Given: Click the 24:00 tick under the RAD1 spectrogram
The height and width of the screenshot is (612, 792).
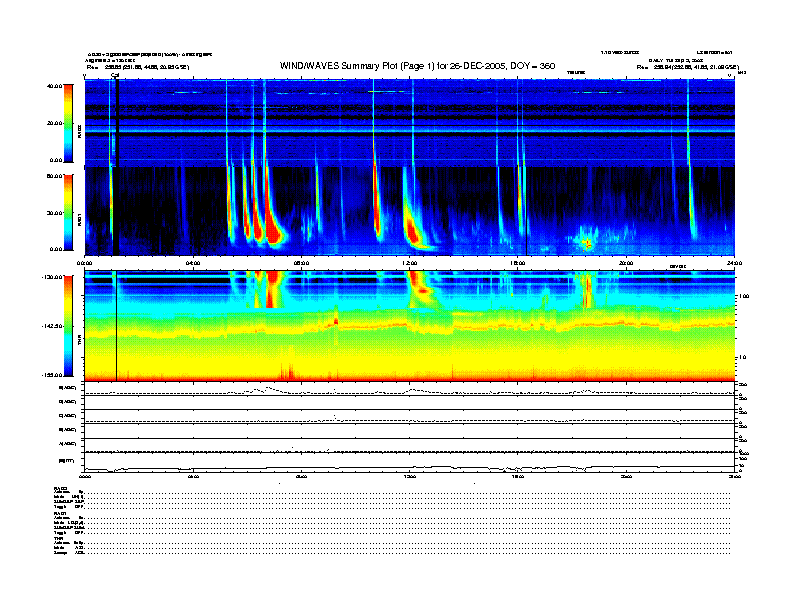Looking at the screenshot, I should pos(733,263).
